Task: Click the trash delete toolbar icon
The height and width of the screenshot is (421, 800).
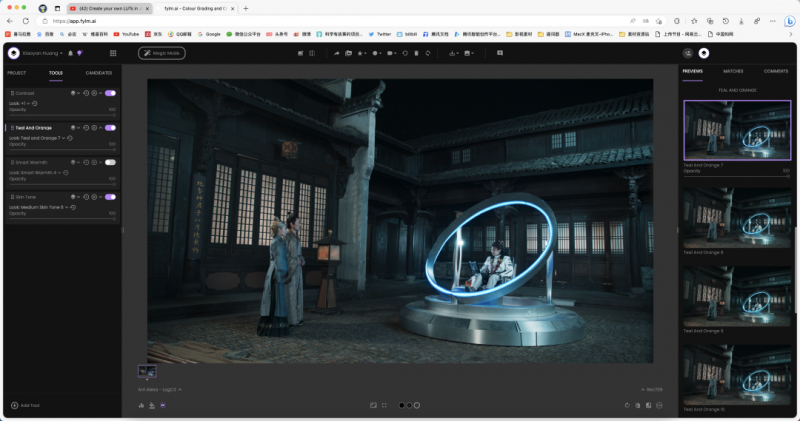Action: pos(416,53)
